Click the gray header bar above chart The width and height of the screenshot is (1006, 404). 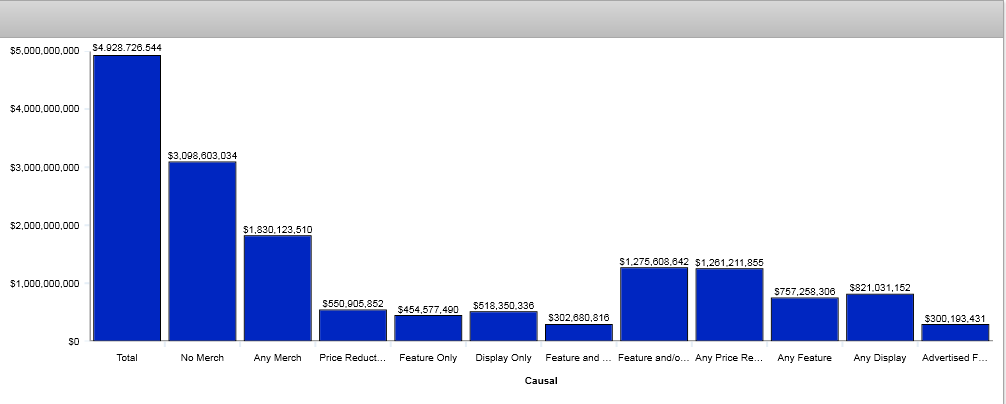[x=503, y=19]
